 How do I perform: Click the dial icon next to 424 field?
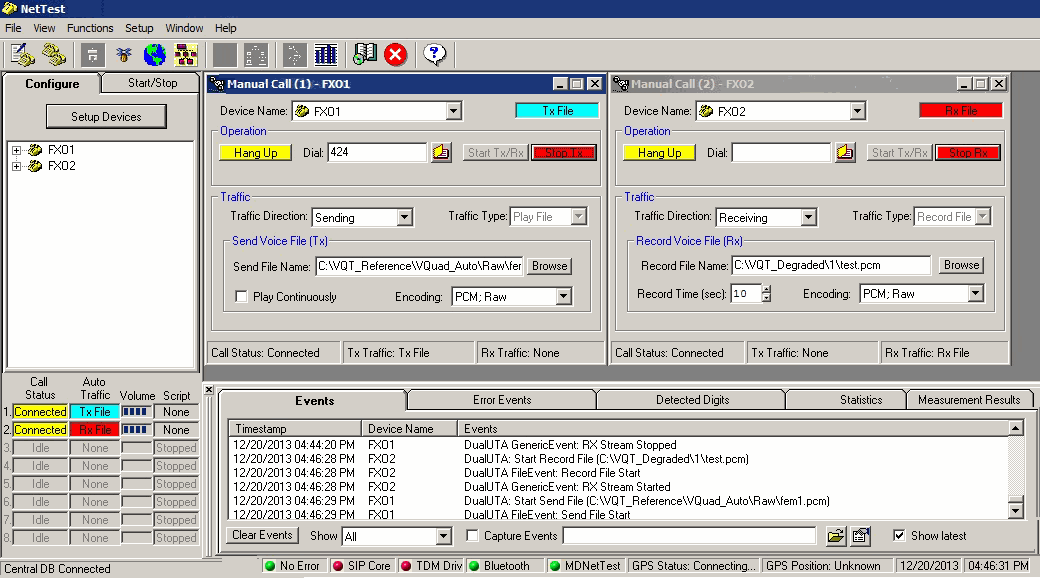coord(441,152)
